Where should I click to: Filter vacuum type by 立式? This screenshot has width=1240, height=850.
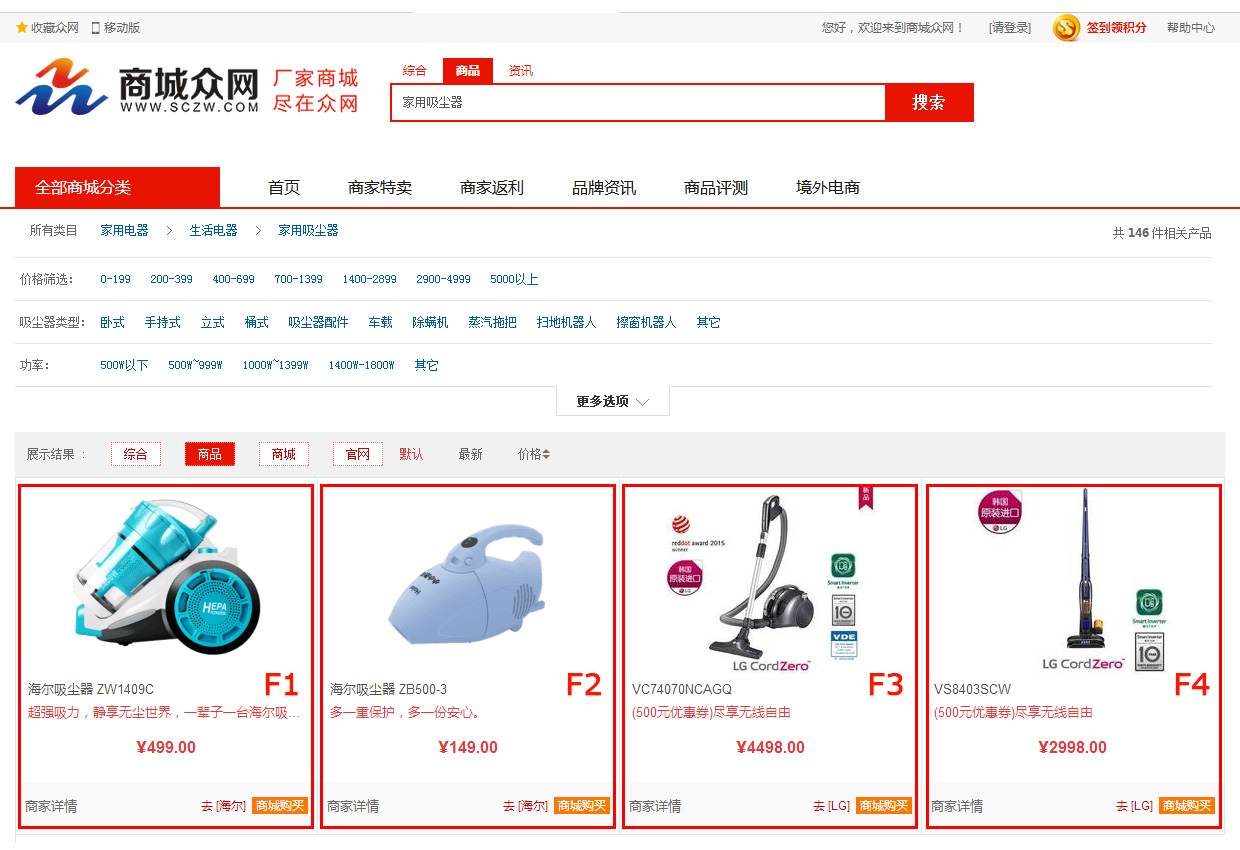click(x=213, y=322)
